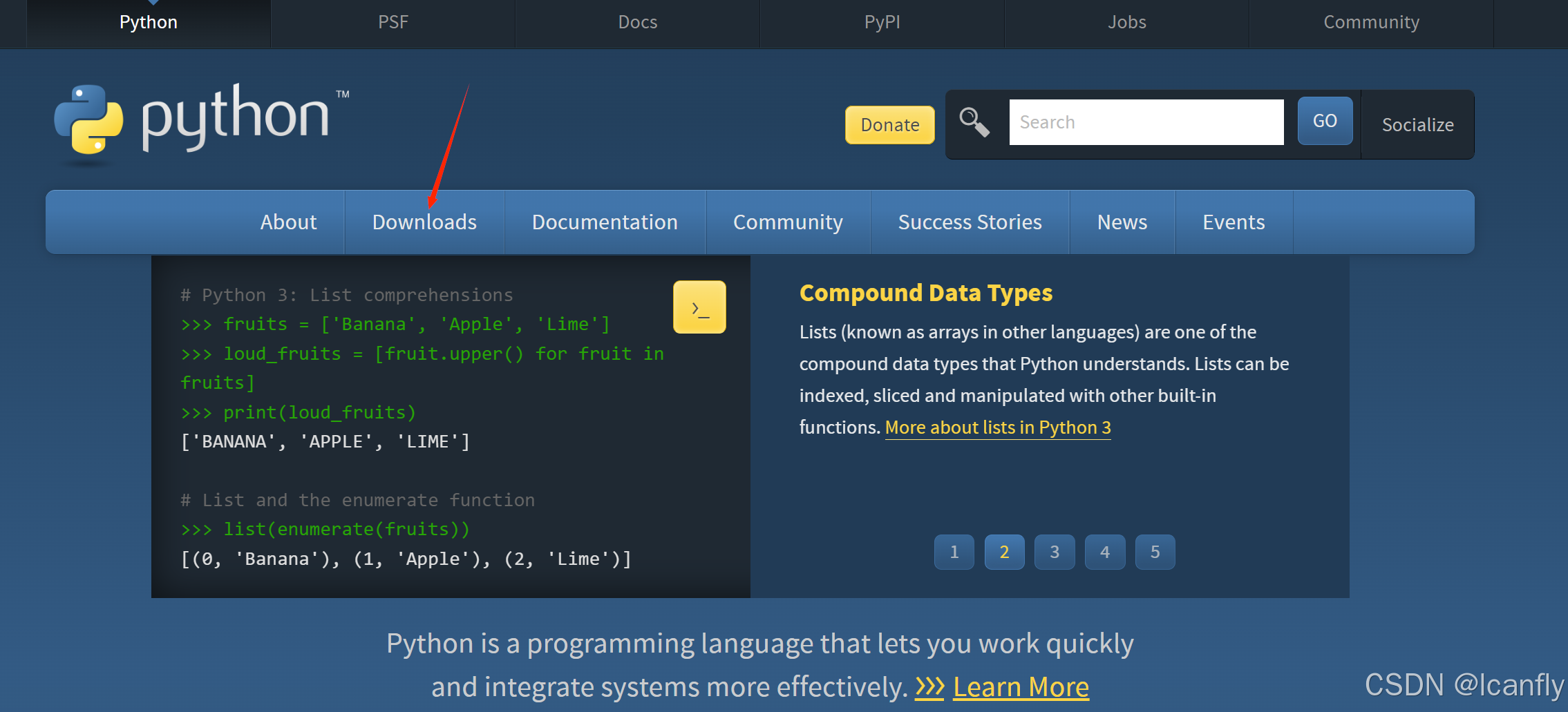The image size is (1568, 712).
Task: Click the output line ['BANANA', 'APPLE', 'LIME']
Action: coord(325,442)
